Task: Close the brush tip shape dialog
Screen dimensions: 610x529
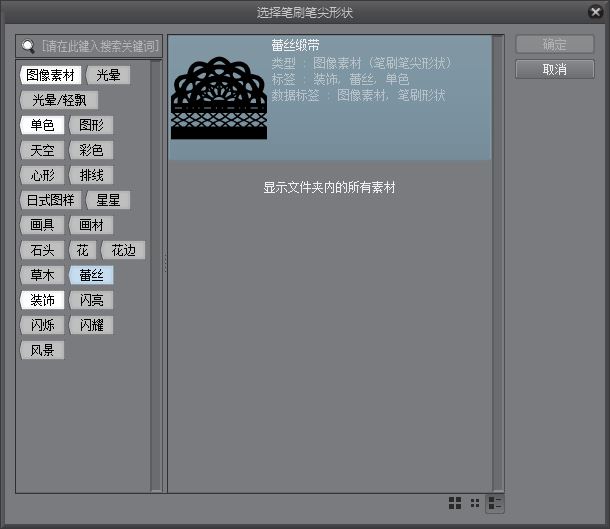Action: point(595,12)
